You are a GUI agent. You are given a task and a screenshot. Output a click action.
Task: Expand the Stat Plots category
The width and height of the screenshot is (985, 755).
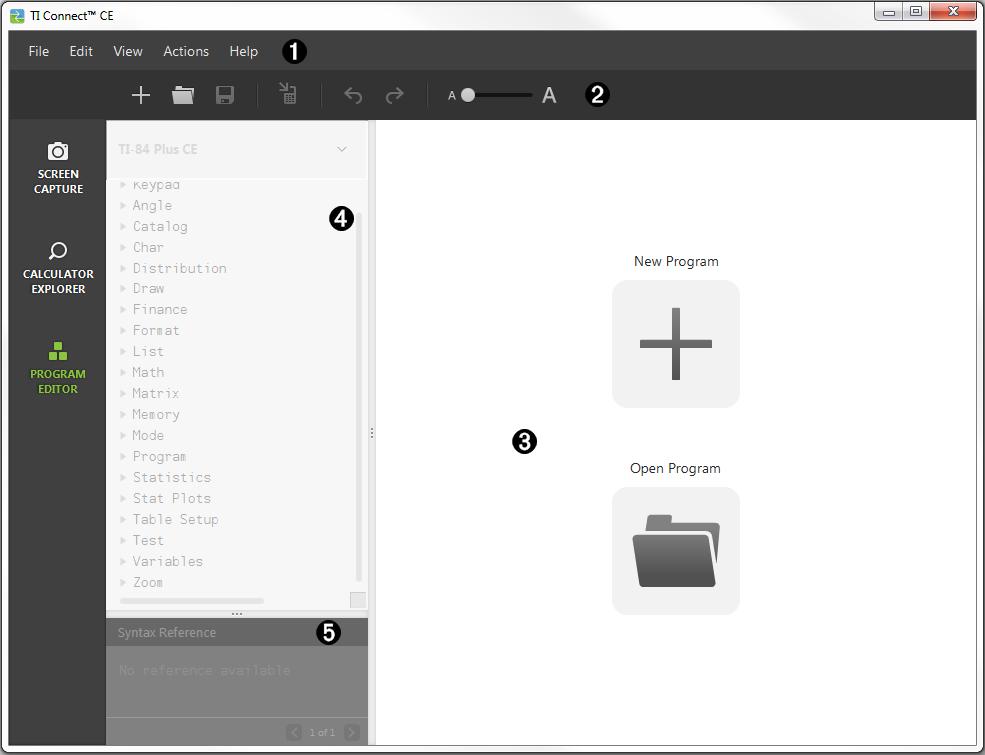(x=123, y=498)
